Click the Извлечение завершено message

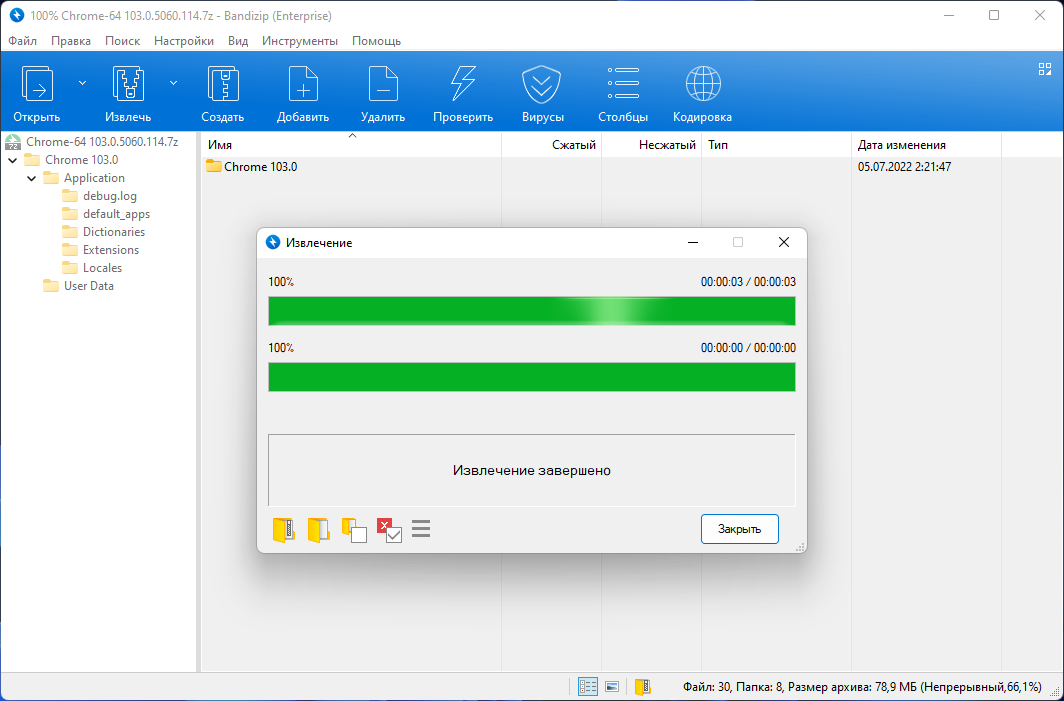532,470
